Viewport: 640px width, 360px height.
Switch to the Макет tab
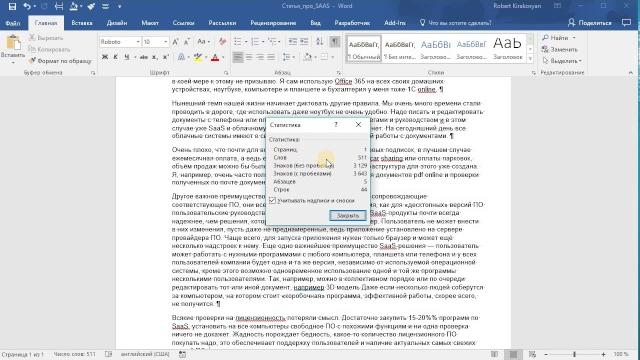point(150,23)
